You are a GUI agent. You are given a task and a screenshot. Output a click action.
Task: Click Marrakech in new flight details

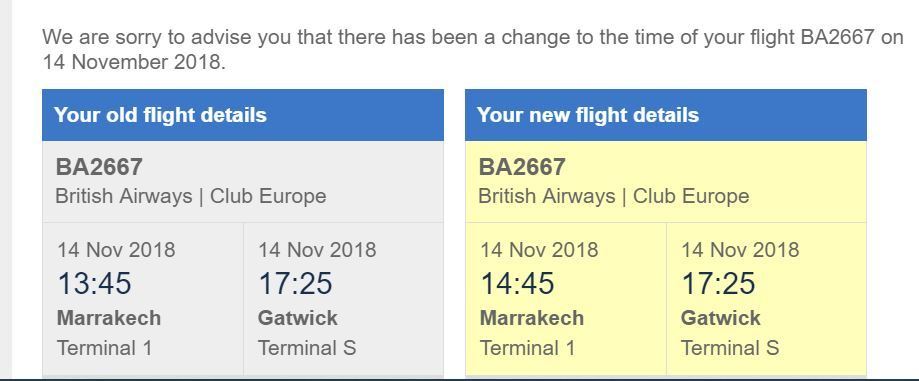pos(532,318)
